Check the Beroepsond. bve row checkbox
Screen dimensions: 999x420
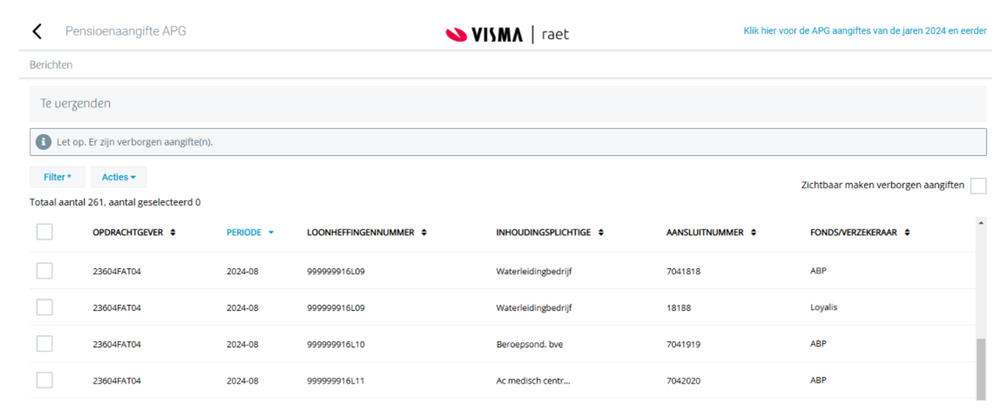click(44, 344)
